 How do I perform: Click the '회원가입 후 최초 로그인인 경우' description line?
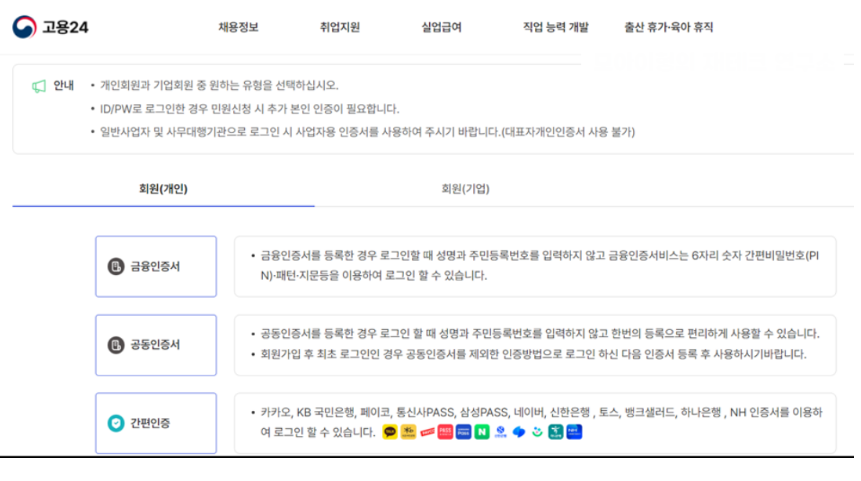533,354
